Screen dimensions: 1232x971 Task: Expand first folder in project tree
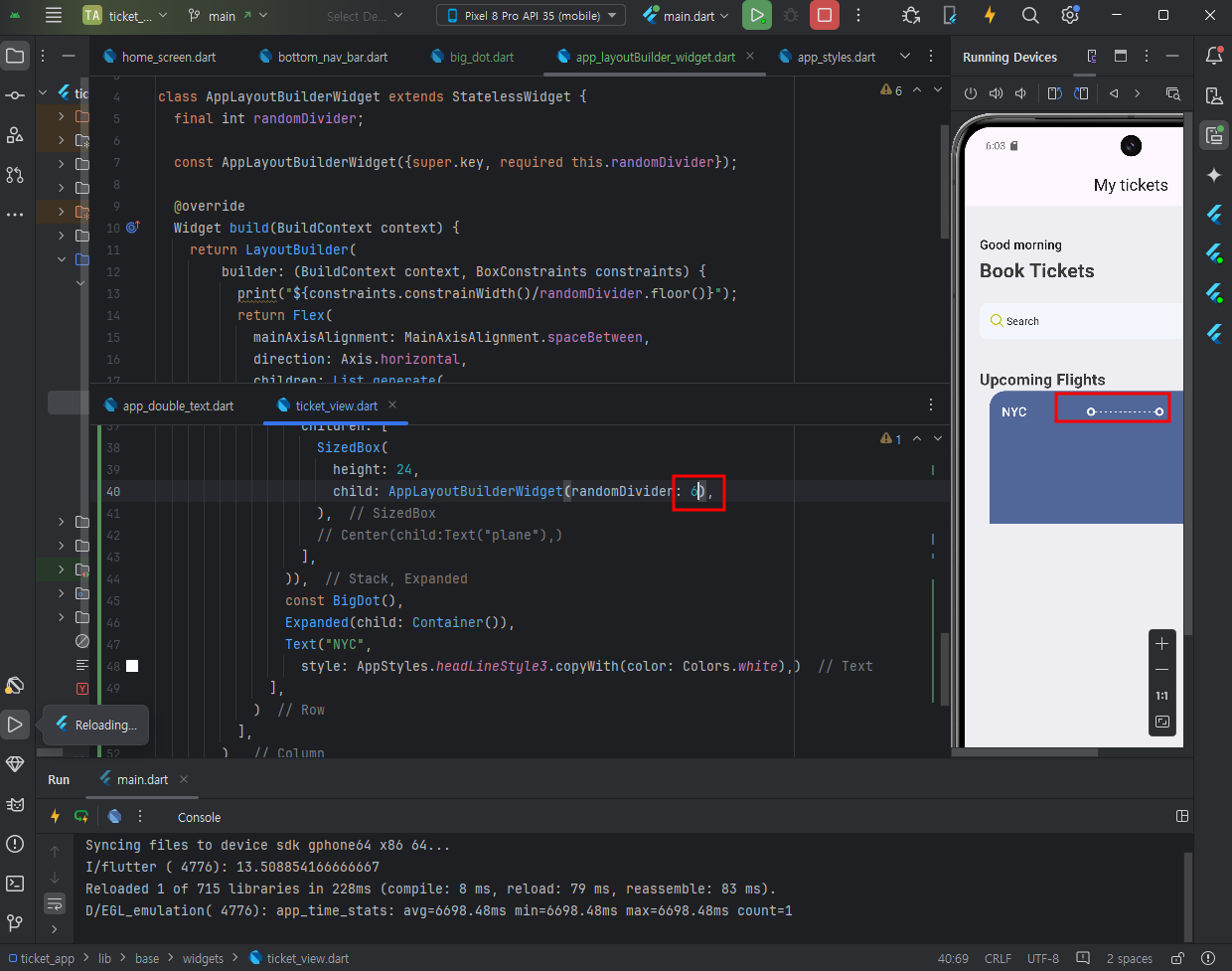62,116
